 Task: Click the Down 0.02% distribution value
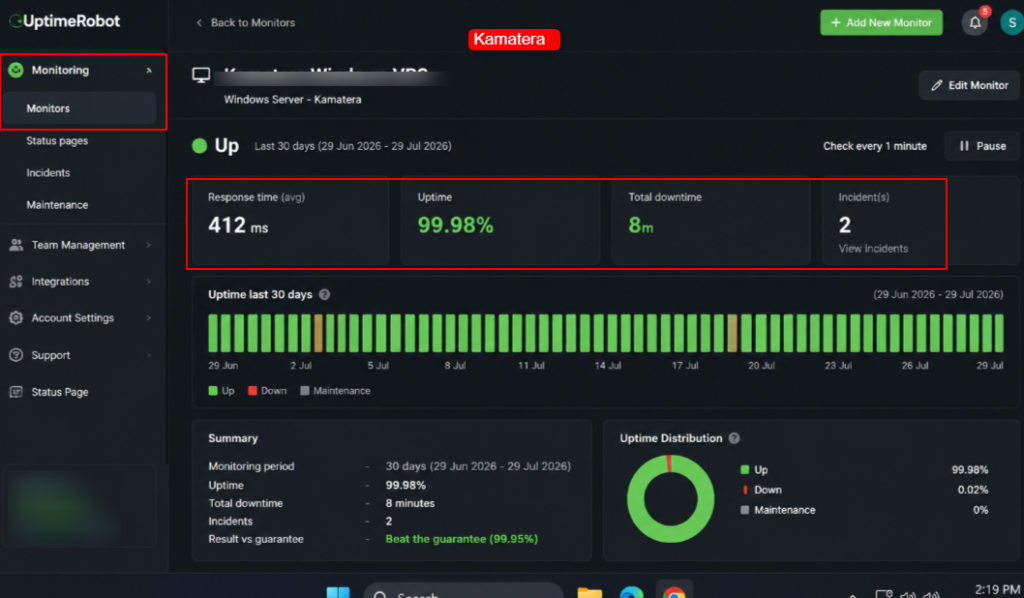pos(973,490)
